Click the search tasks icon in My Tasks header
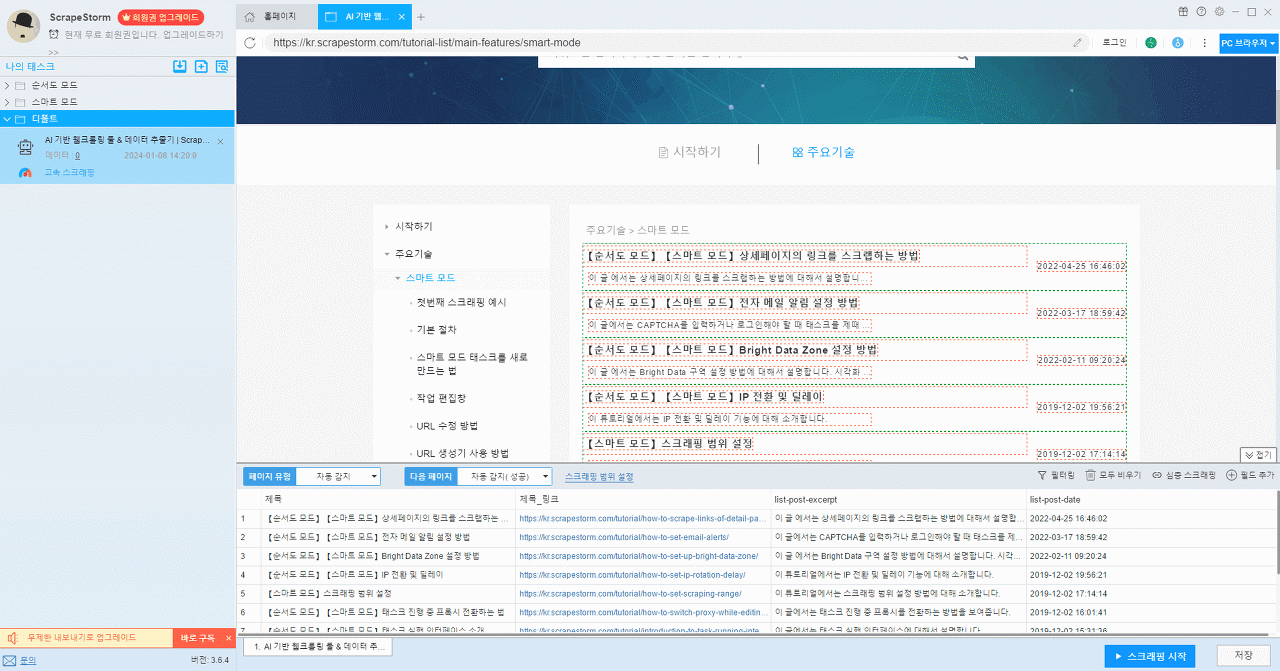 pos(222,66)
